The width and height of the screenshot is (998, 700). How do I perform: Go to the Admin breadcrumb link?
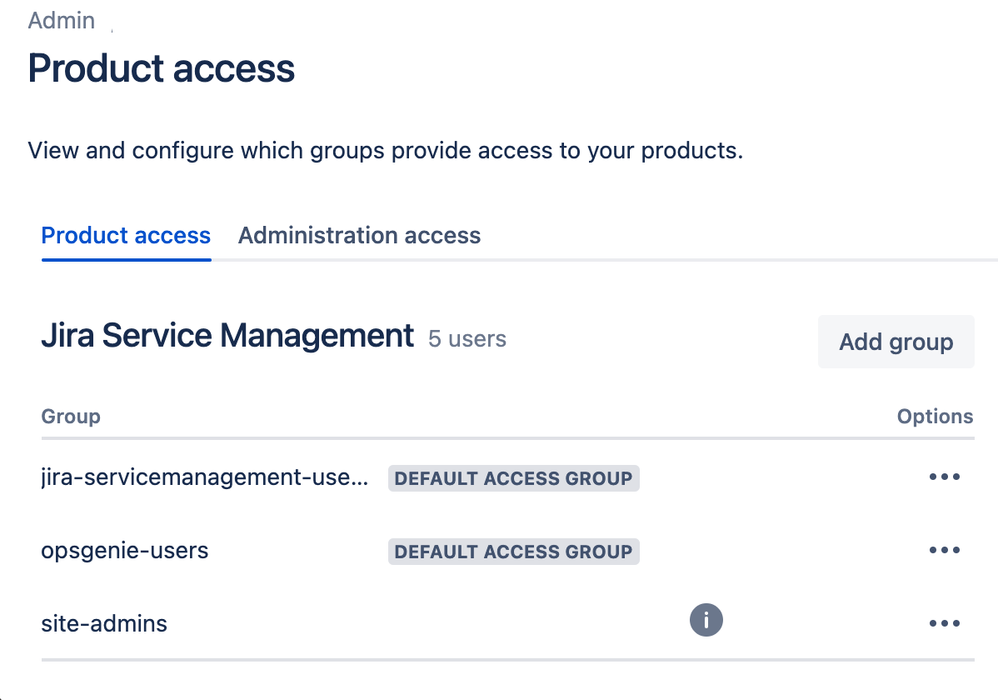[x=62, y=21]
